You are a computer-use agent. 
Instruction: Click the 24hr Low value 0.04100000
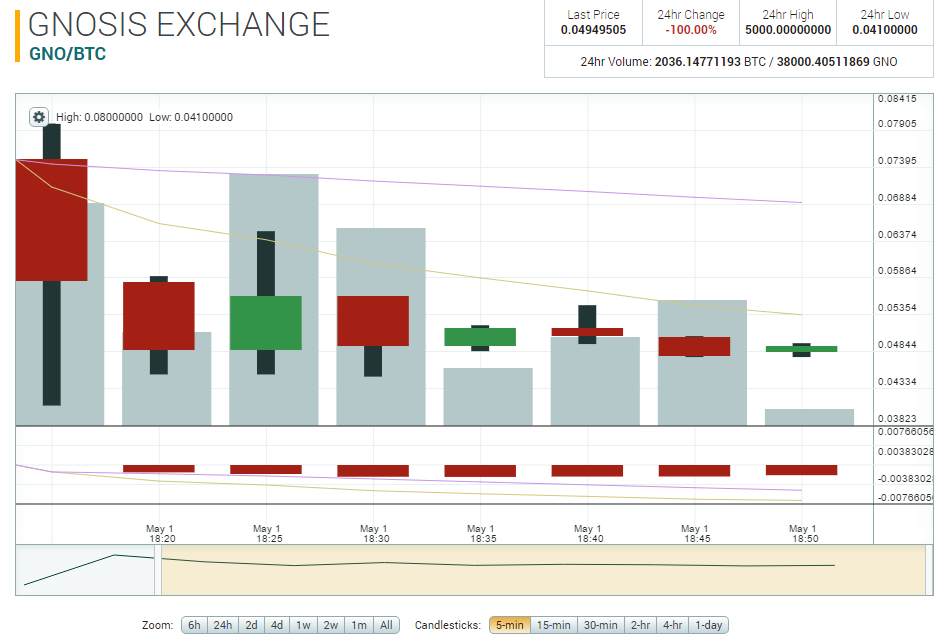point(884,30)
